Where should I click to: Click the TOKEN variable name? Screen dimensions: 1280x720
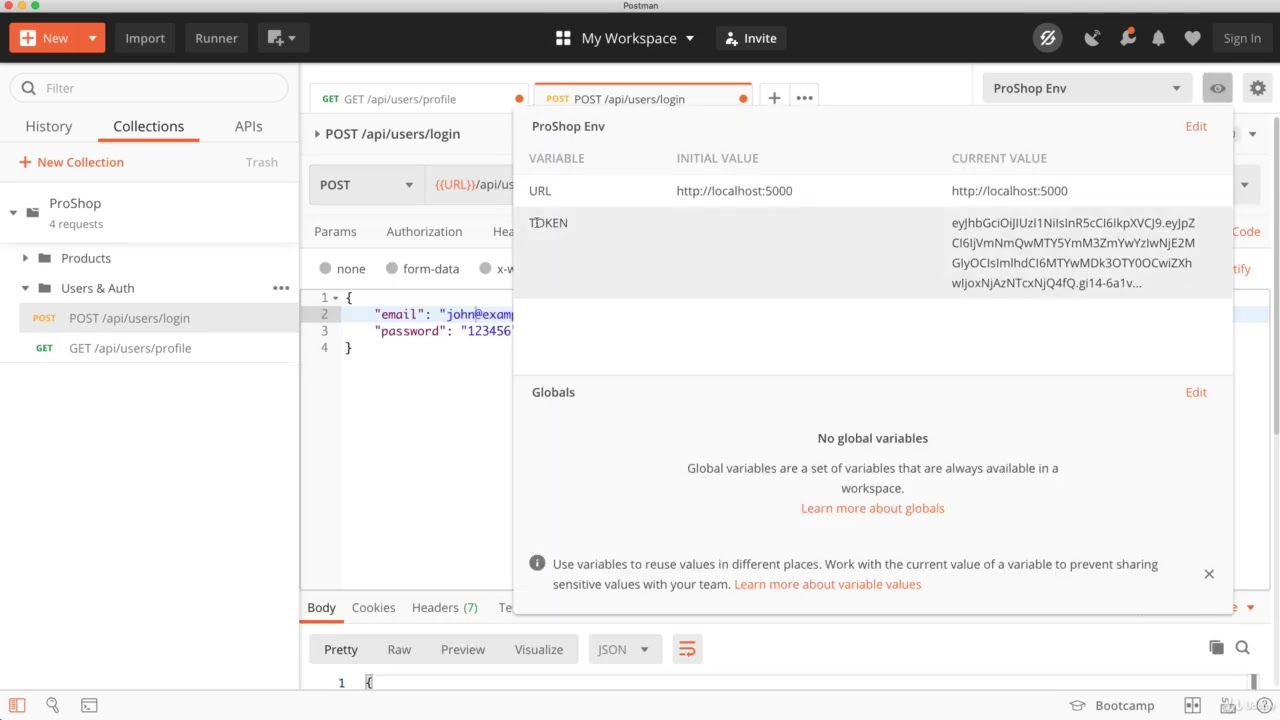548,223
